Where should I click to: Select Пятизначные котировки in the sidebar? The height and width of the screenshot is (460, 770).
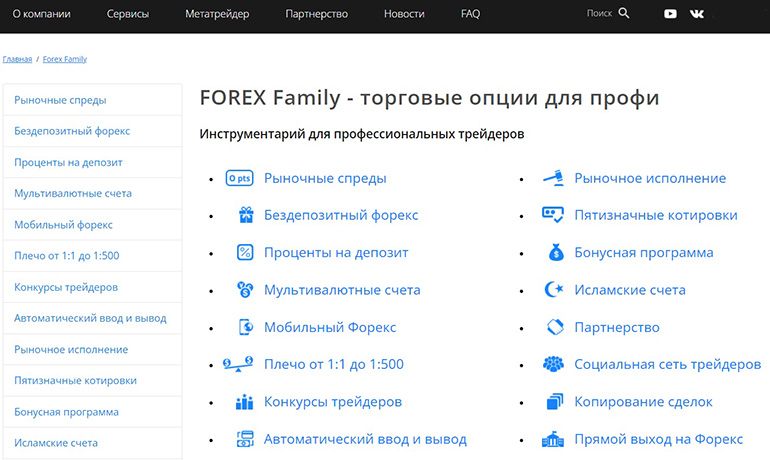(92, 380)
